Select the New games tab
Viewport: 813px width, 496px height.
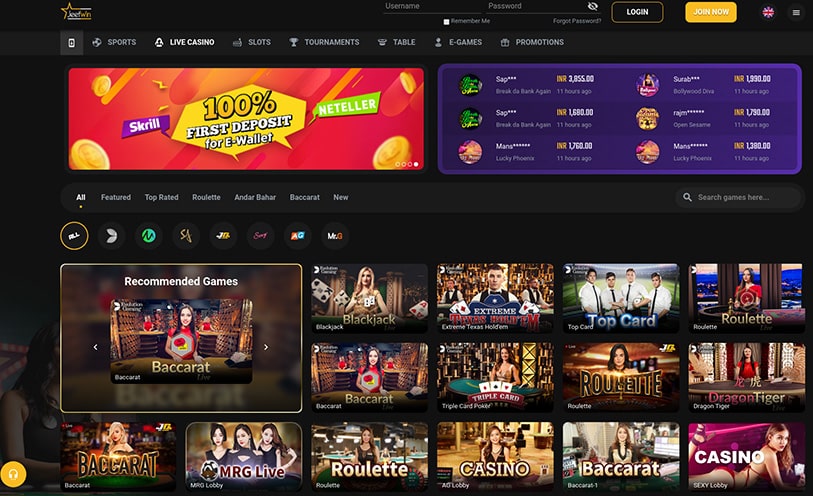coord(341,197)
